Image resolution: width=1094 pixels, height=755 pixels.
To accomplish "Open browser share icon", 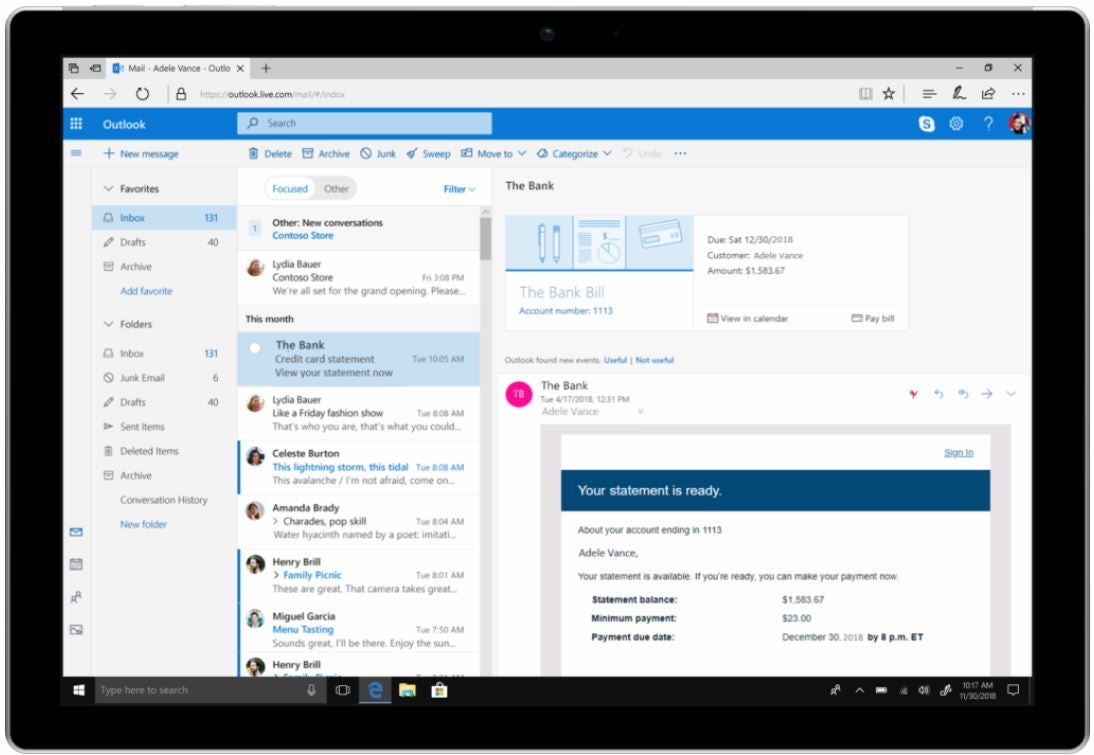I will tap(988, 94).
